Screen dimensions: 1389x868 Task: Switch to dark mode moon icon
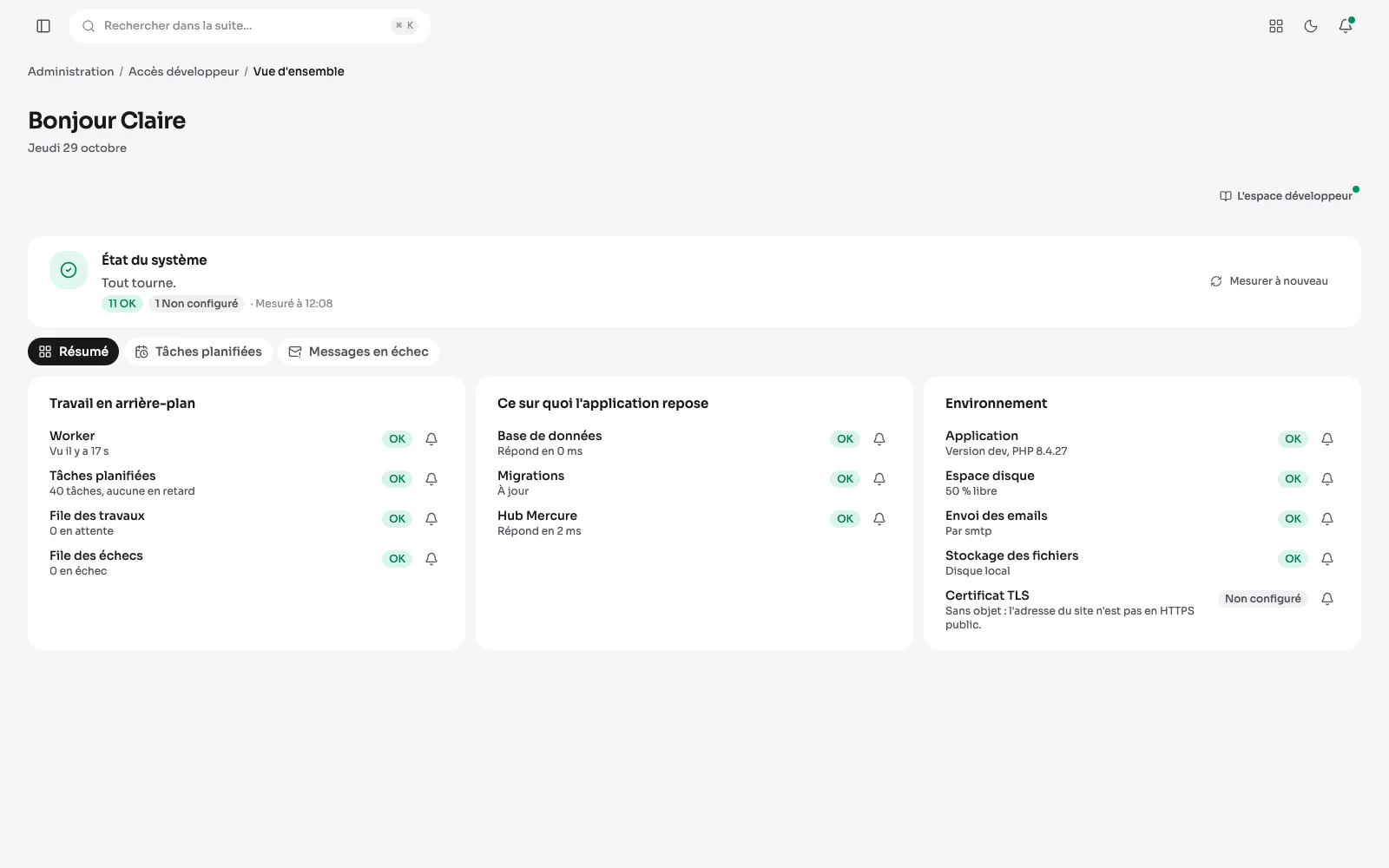(1311, 26)
